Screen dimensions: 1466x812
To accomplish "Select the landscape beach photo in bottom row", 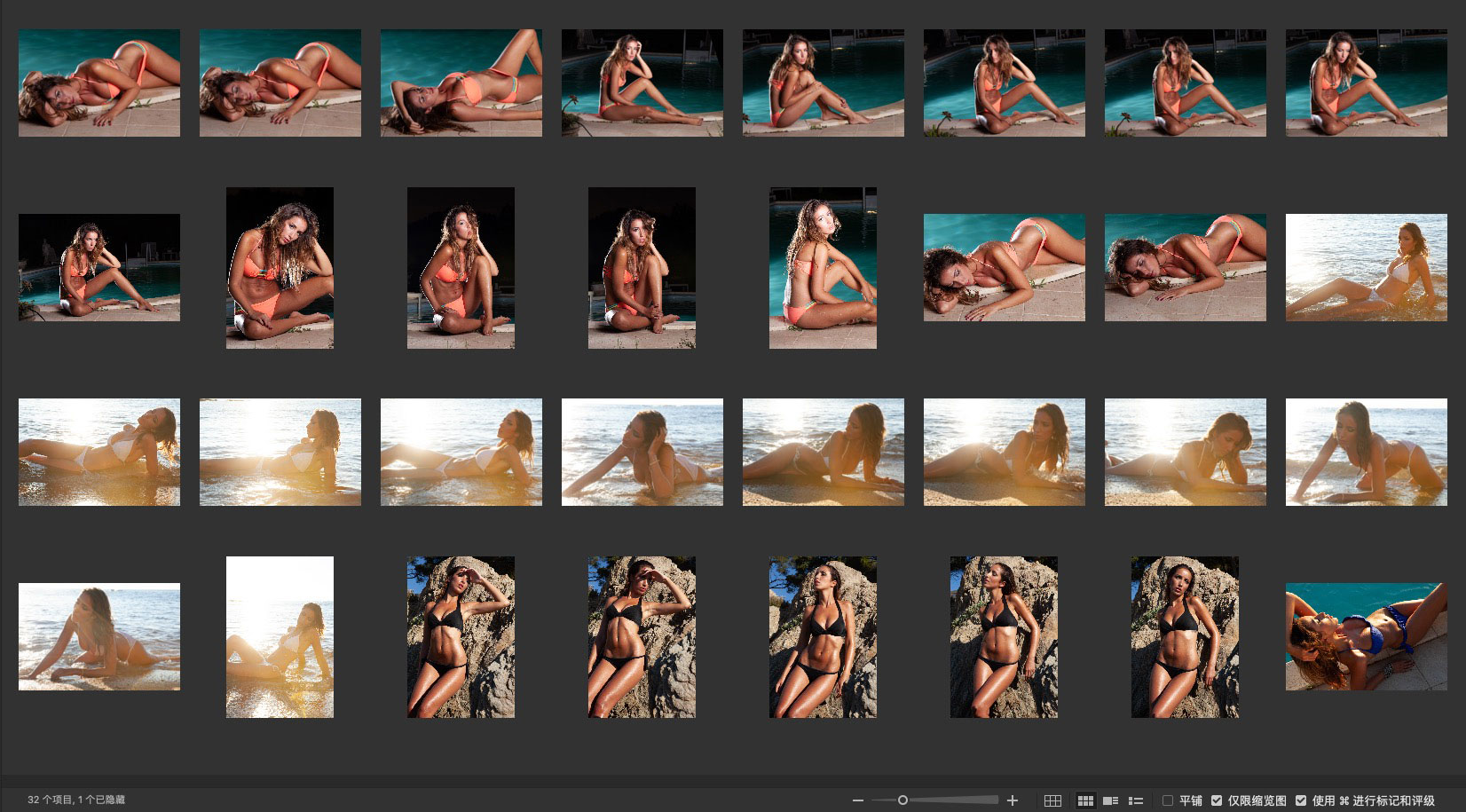I will click(x=99, y=636).
